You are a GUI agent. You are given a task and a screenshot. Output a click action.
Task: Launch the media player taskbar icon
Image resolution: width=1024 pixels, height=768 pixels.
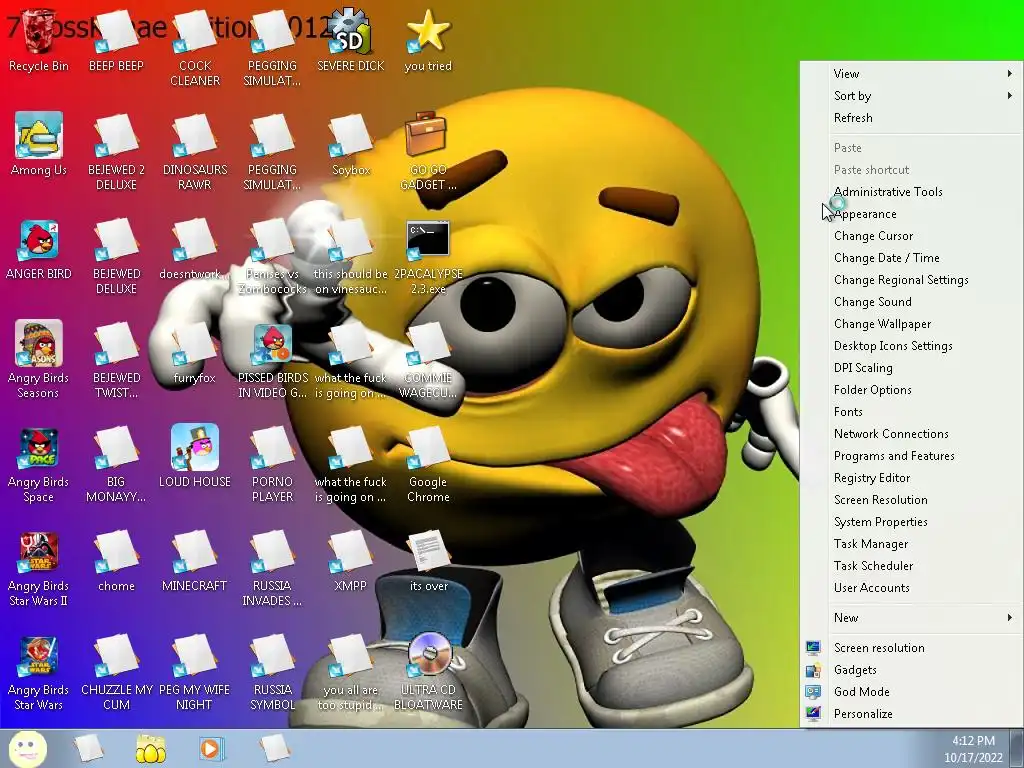[212, 748]
